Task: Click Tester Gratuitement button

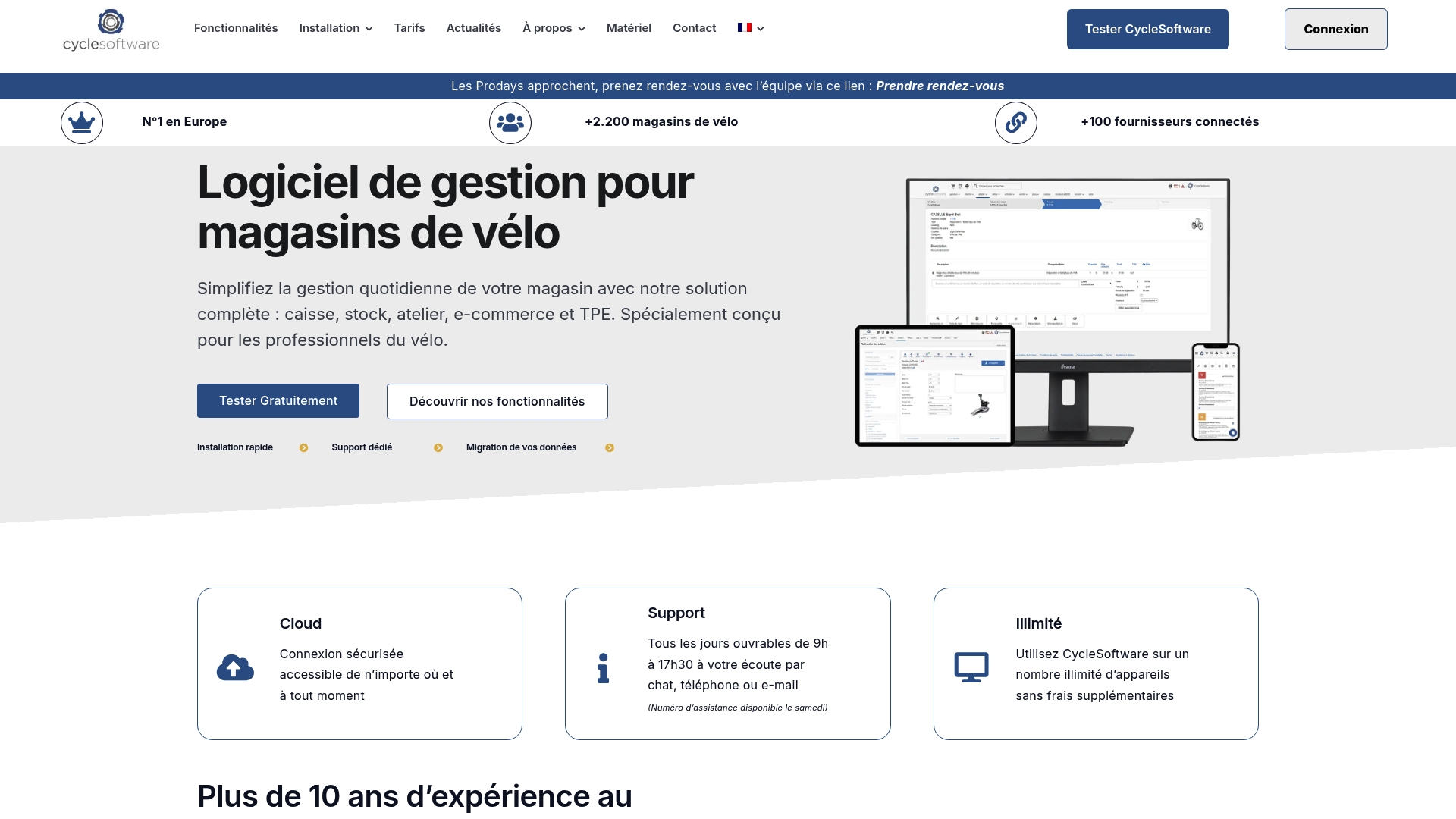Action: tap(278, 400)
